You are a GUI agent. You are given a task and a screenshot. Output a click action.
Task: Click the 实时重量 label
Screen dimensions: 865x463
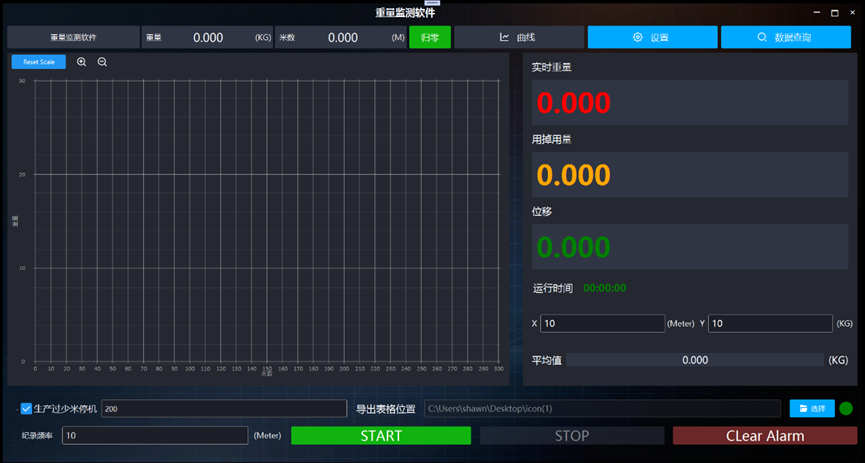[552, 67]
